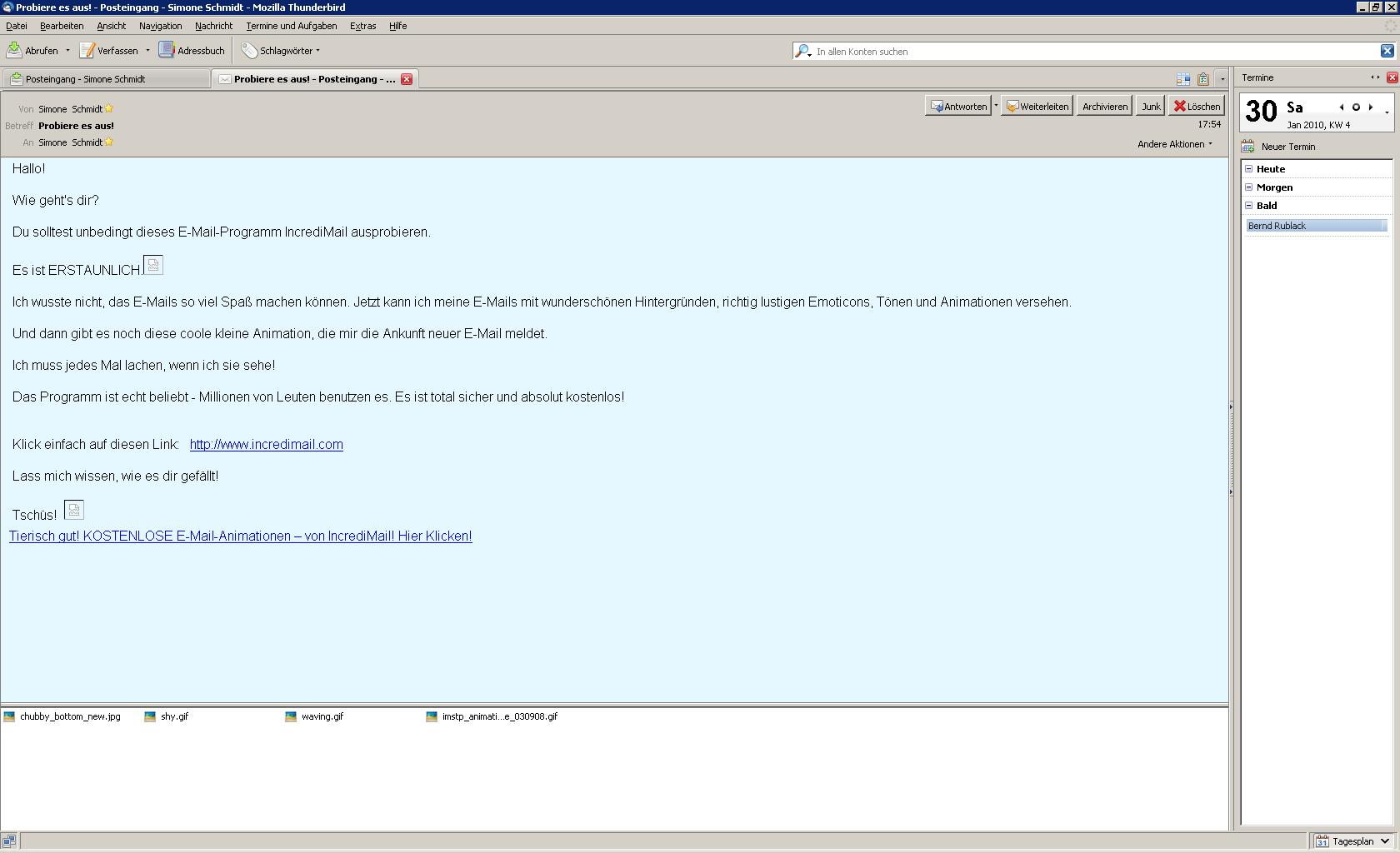Image resolution: width=1400 pixels, height=853 pixels.
Task: Open the tab list dropdown arrow
Action: coord(1222,79)
